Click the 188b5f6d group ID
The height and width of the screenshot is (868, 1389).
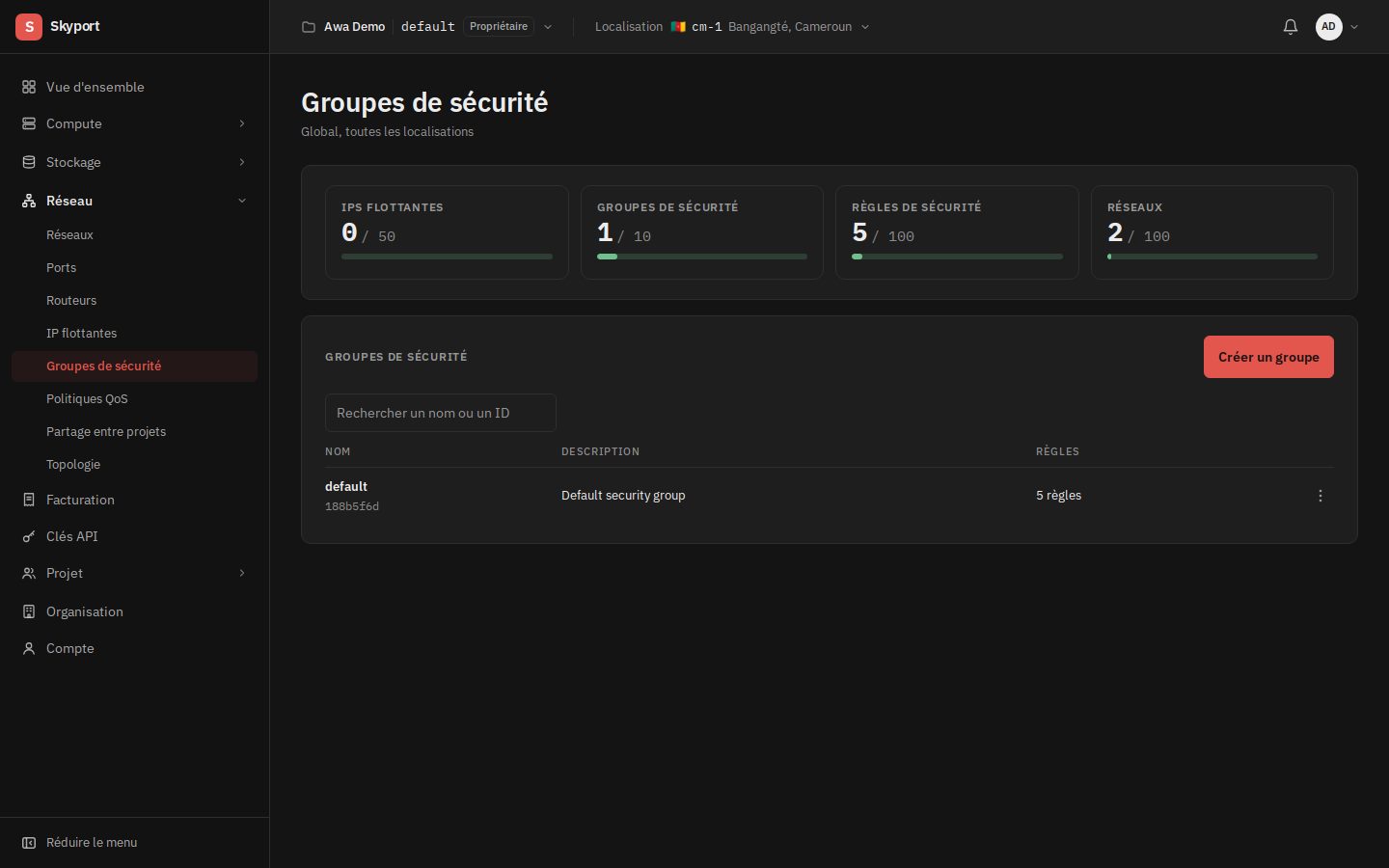coord(352,506)
